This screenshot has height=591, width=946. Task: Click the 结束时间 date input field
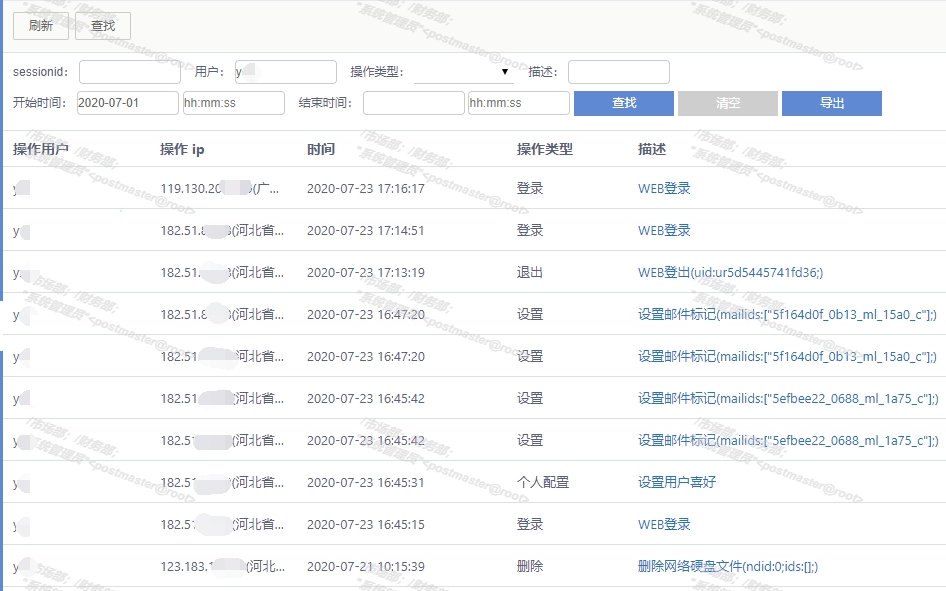point(413,103)
